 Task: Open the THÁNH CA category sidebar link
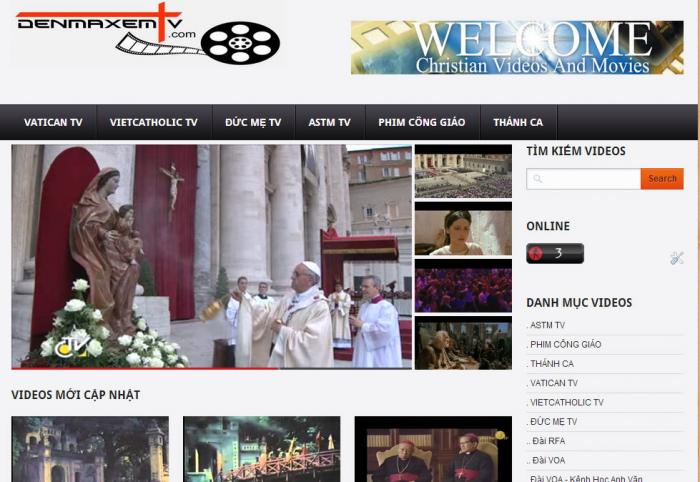click(552, 363)
